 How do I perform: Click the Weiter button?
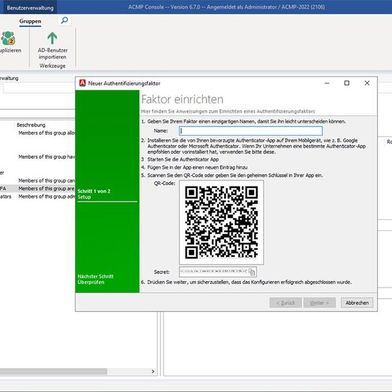tap(319, 303)
